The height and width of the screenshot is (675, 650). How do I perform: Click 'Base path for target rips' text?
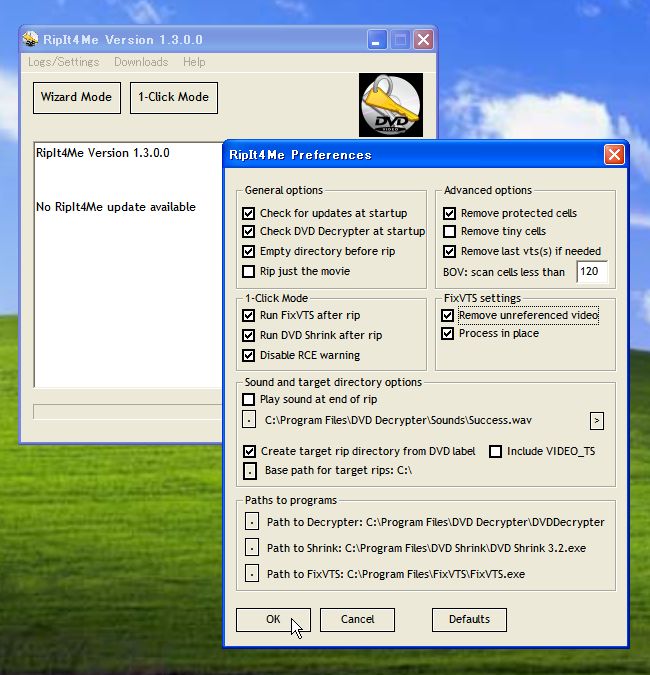point(338,470)
